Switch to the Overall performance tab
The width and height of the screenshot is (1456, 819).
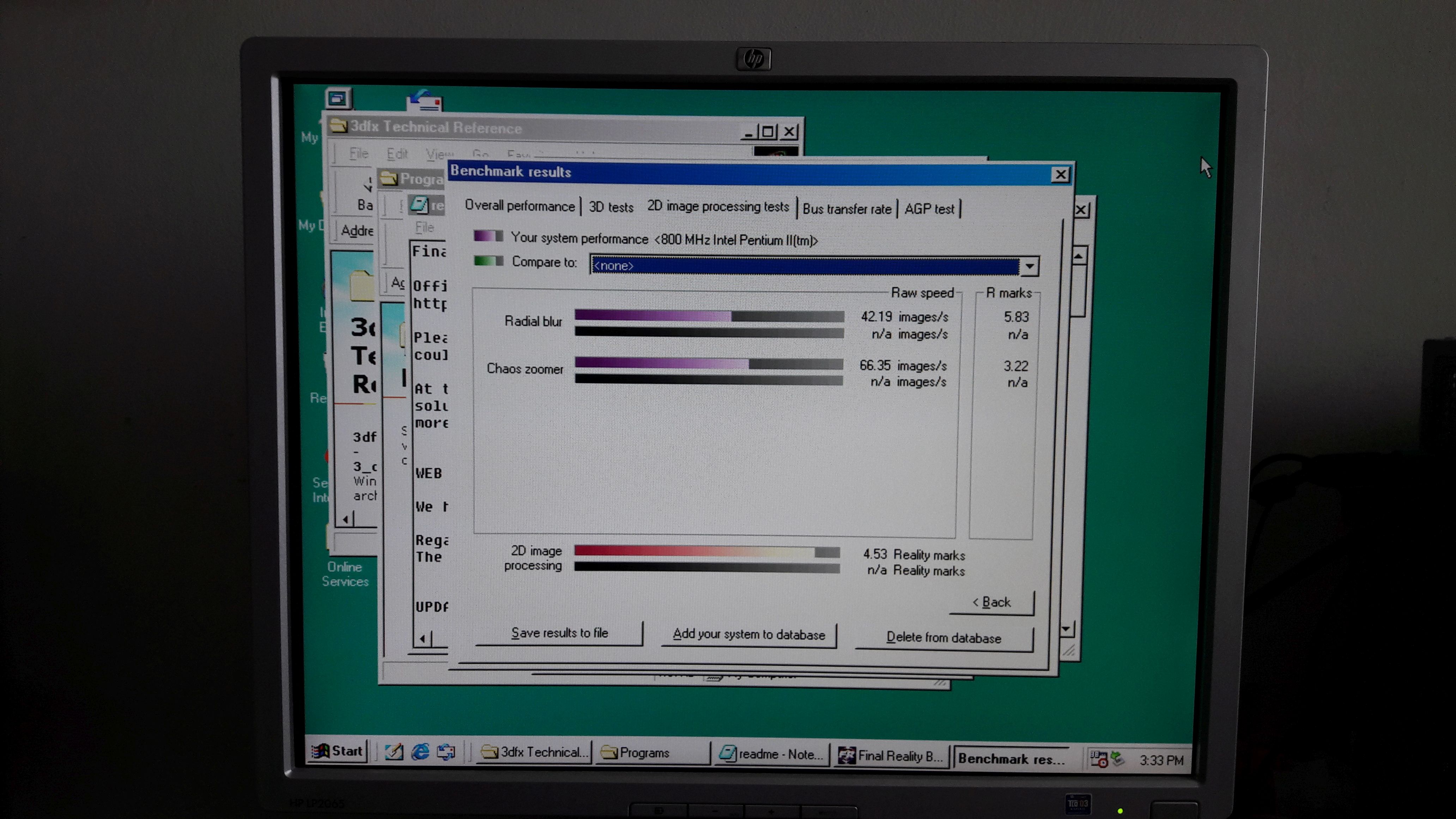(520, 206)
